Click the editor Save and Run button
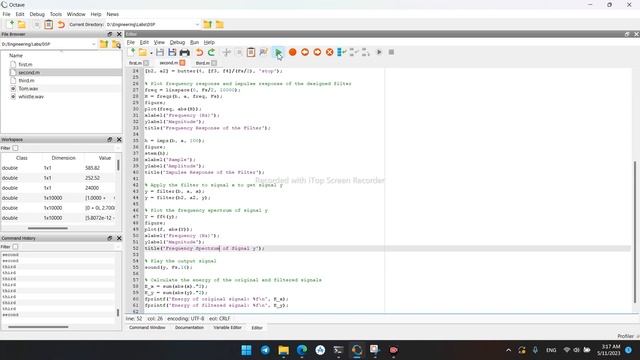 [278, 52]
